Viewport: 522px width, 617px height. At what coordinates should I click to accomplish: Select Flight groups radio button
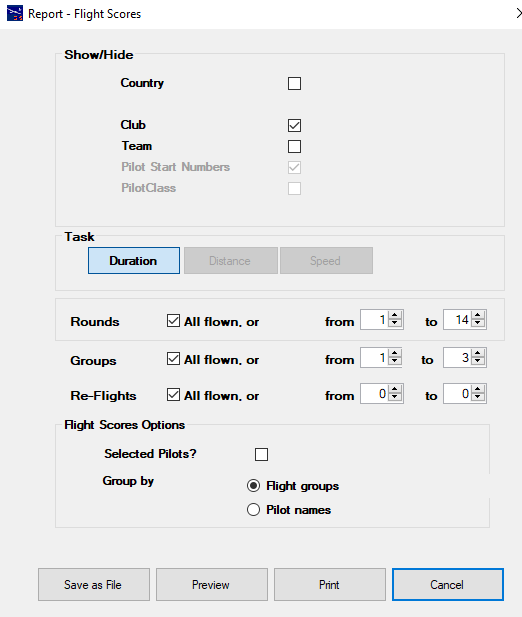[253, 486]
